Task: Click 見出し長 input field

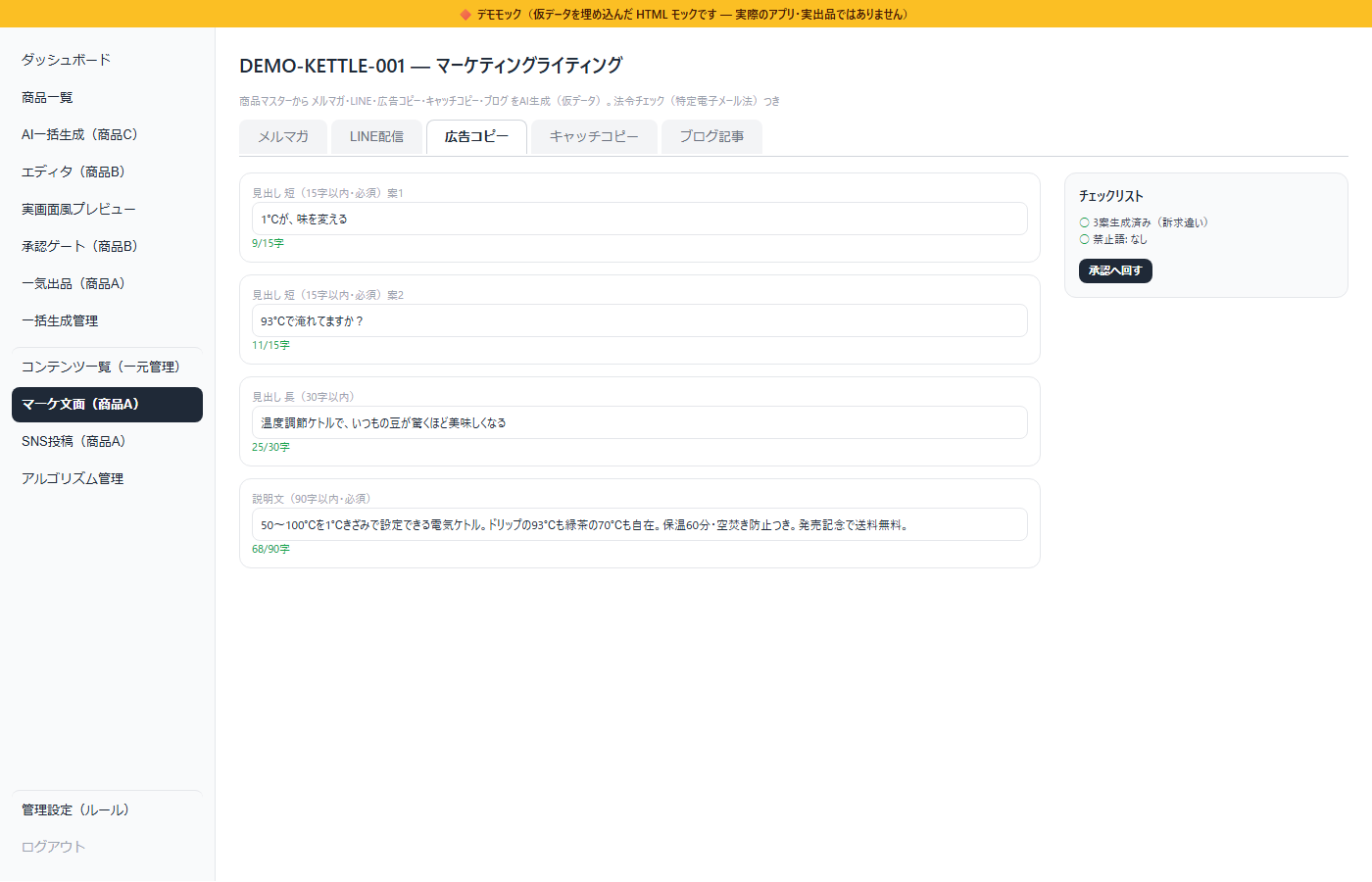Action: (x=640, y=422)
